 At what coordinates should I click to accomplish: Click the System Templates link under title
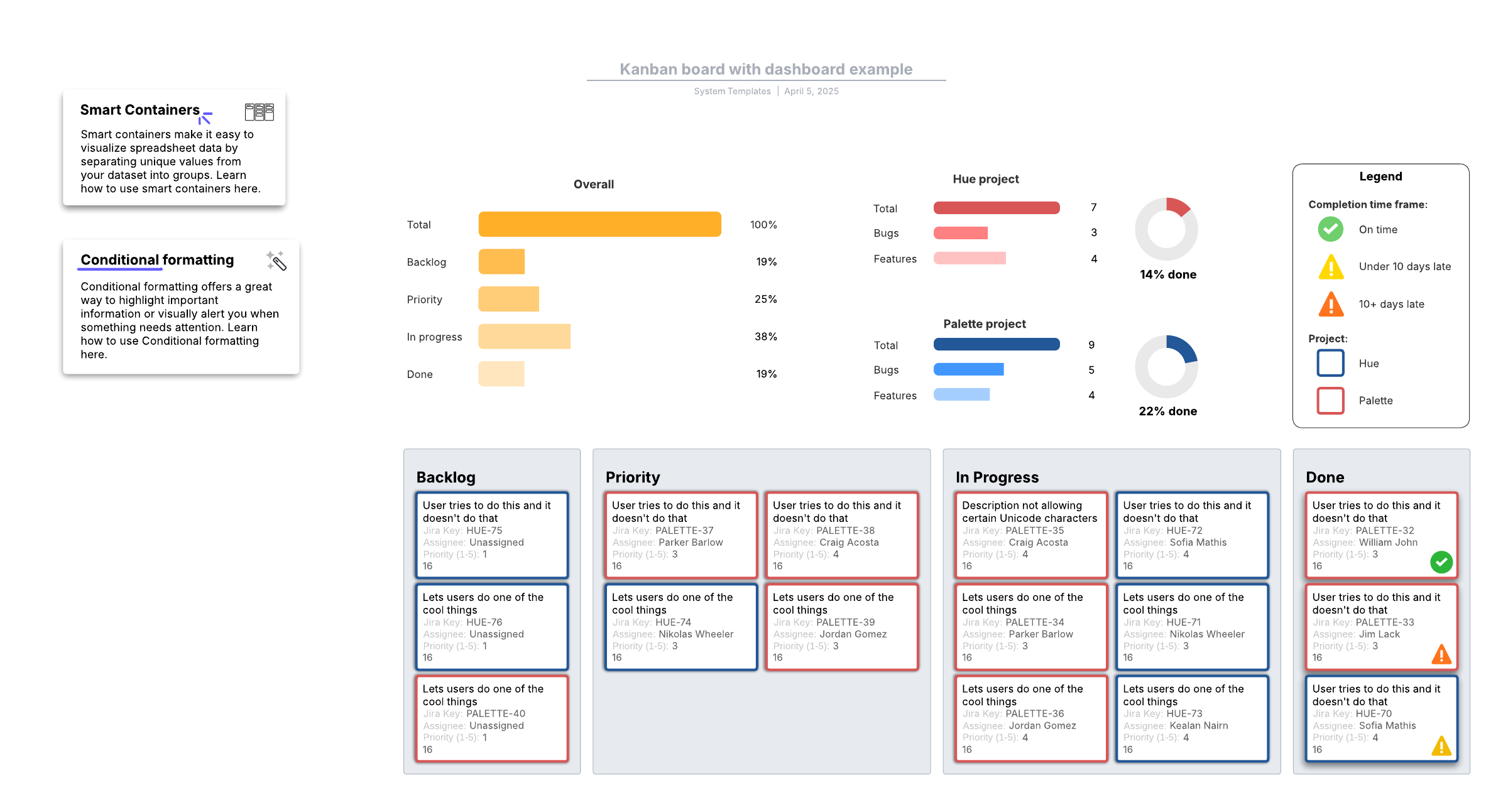(x=732, y=91)
